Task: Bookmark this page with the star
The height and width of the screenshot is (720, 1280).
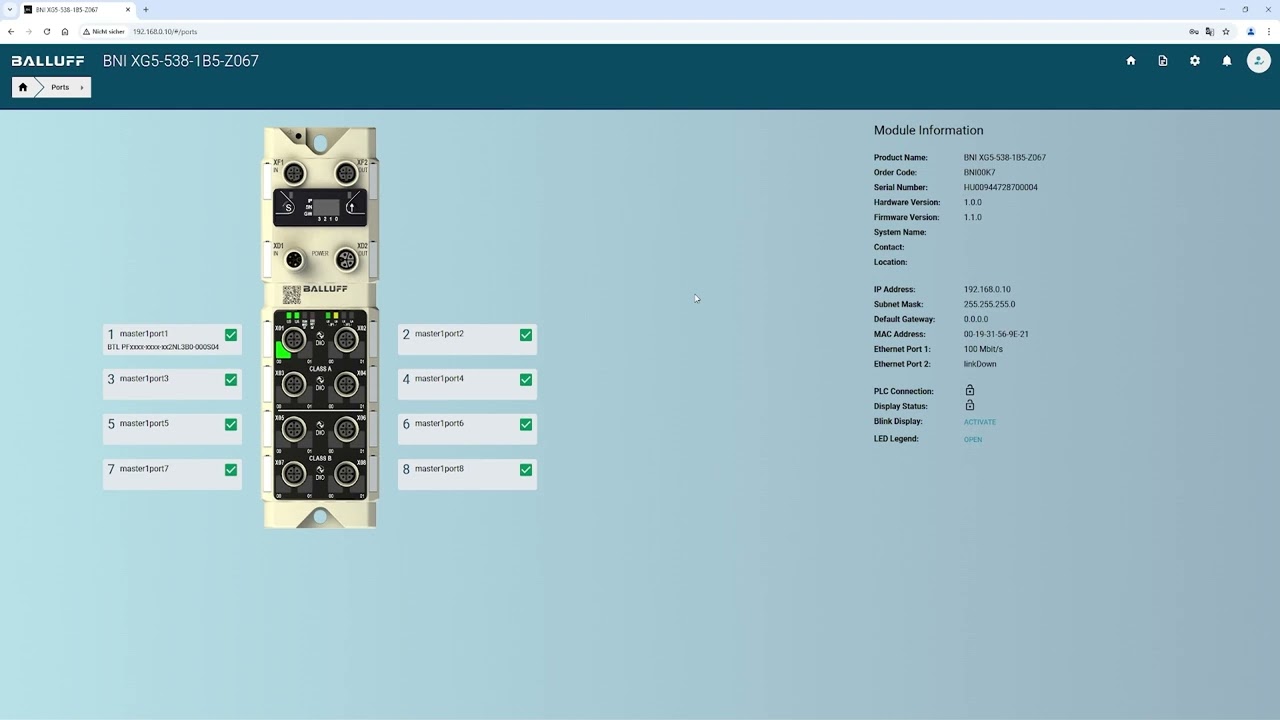Action: click(x=1226, y=31)
